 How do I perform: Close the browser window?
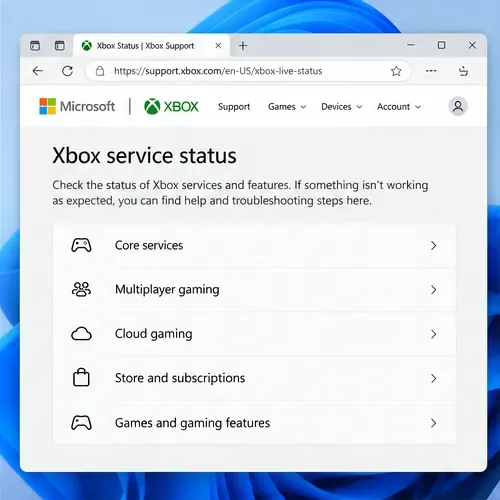click(x=472, y=45)
